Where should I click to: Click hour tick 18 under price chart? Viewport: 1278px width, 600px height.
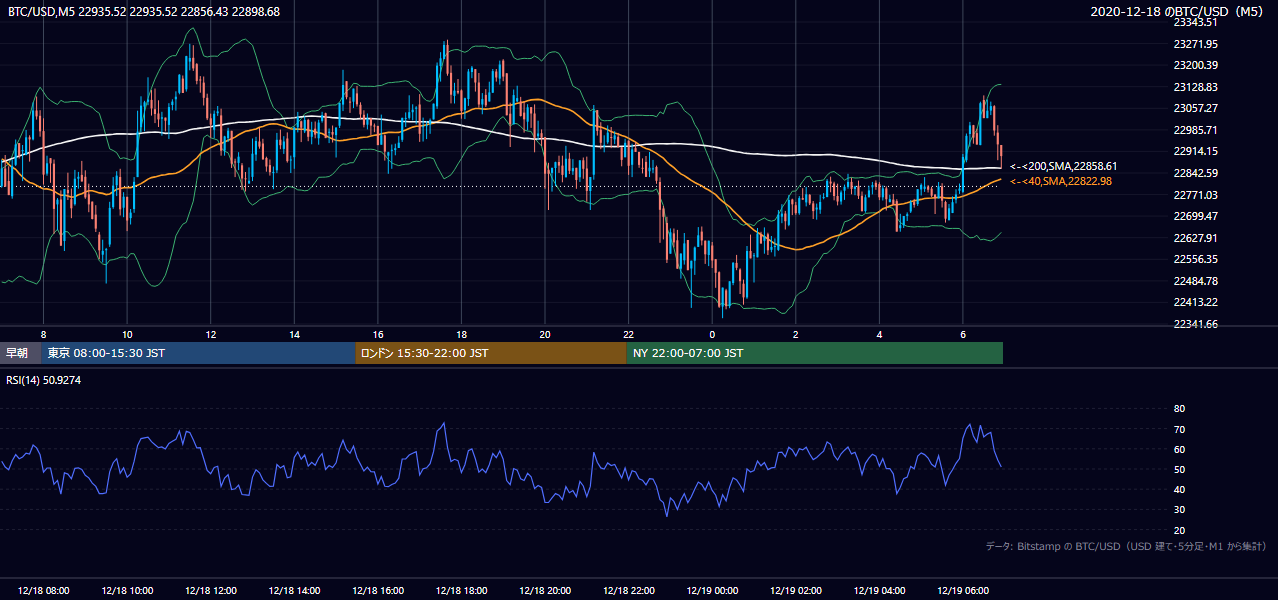coord(461,334)
